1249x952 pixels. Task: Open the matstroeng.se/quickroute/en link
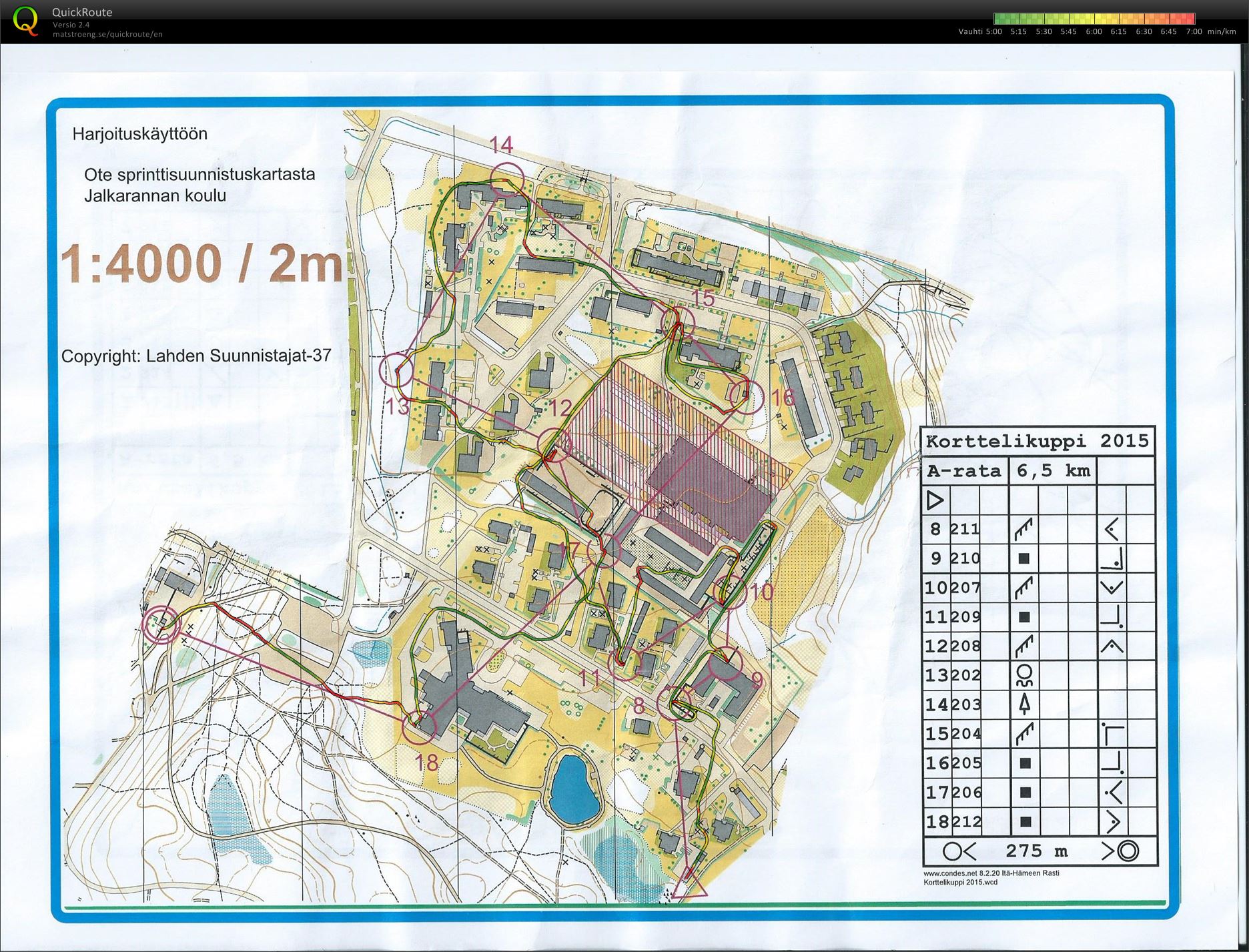107,34
